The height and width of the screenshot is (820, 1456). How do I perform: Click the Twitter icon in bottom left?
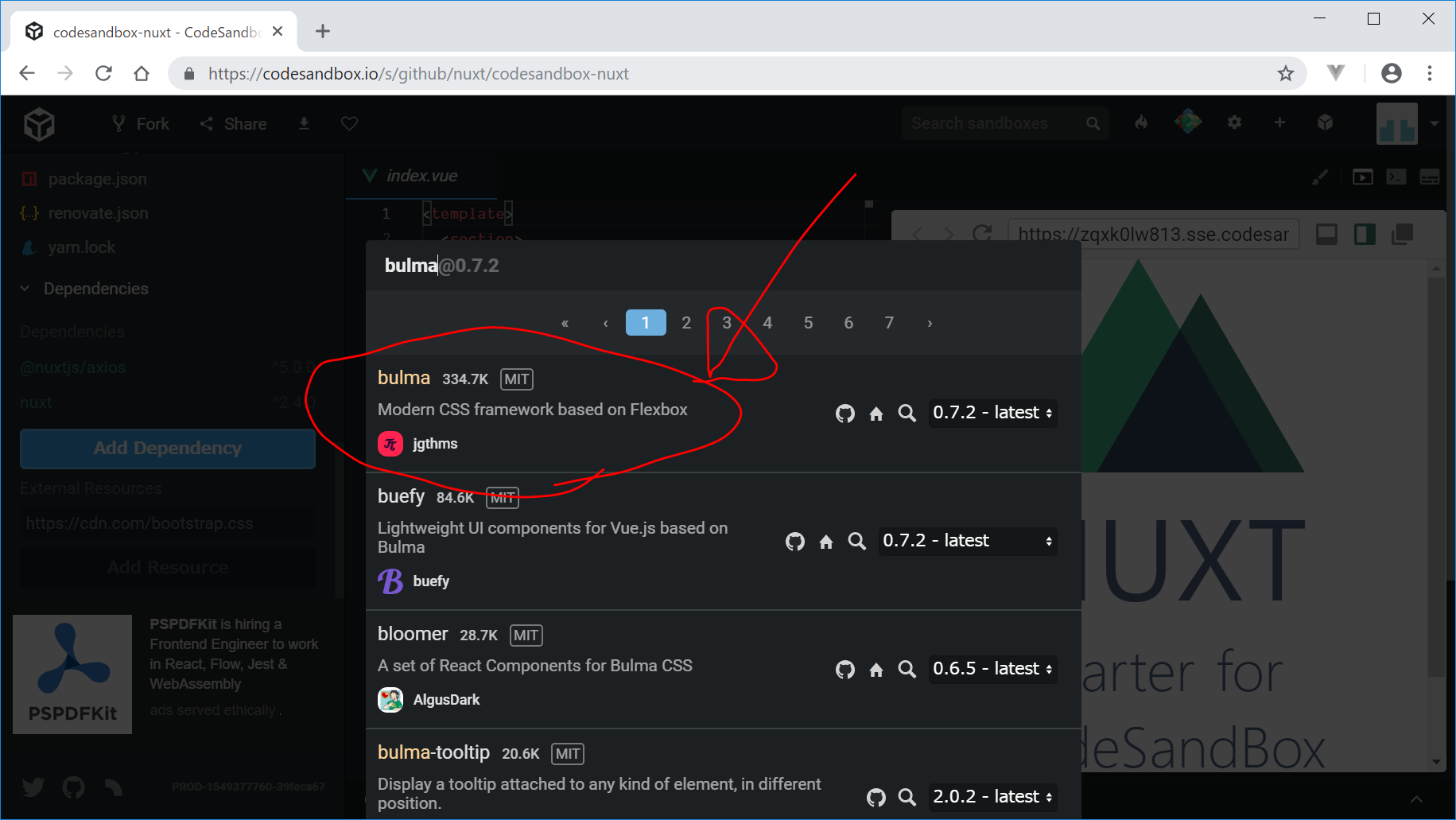33,787
